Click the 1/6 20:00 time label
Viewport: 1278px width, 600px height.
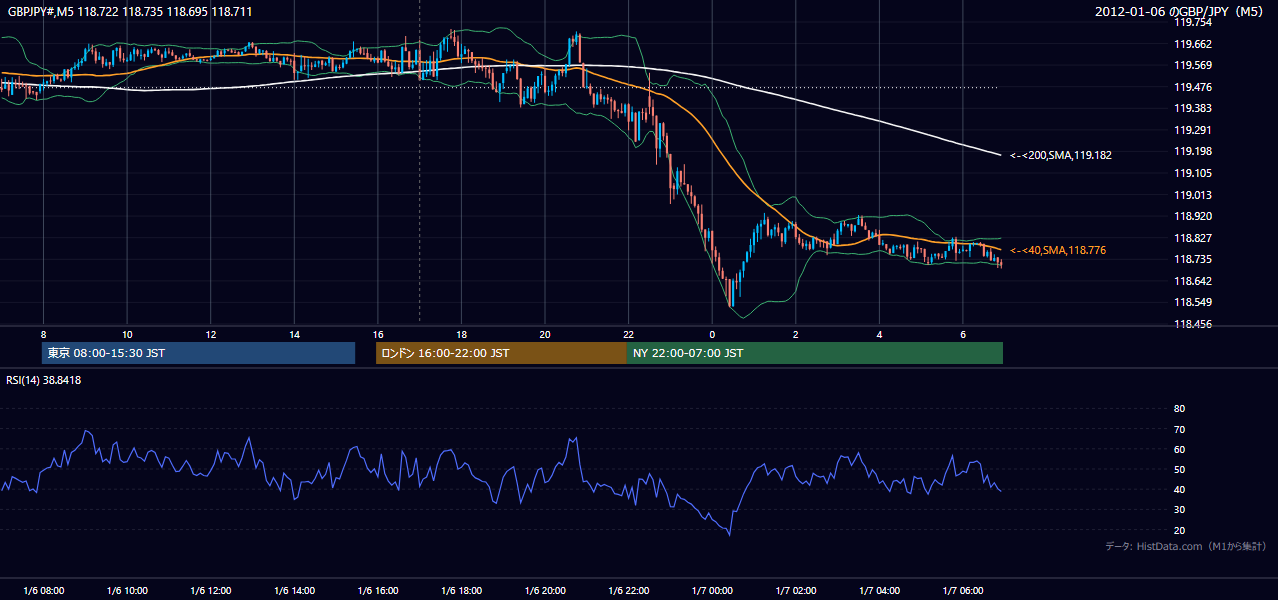point(545,590)
